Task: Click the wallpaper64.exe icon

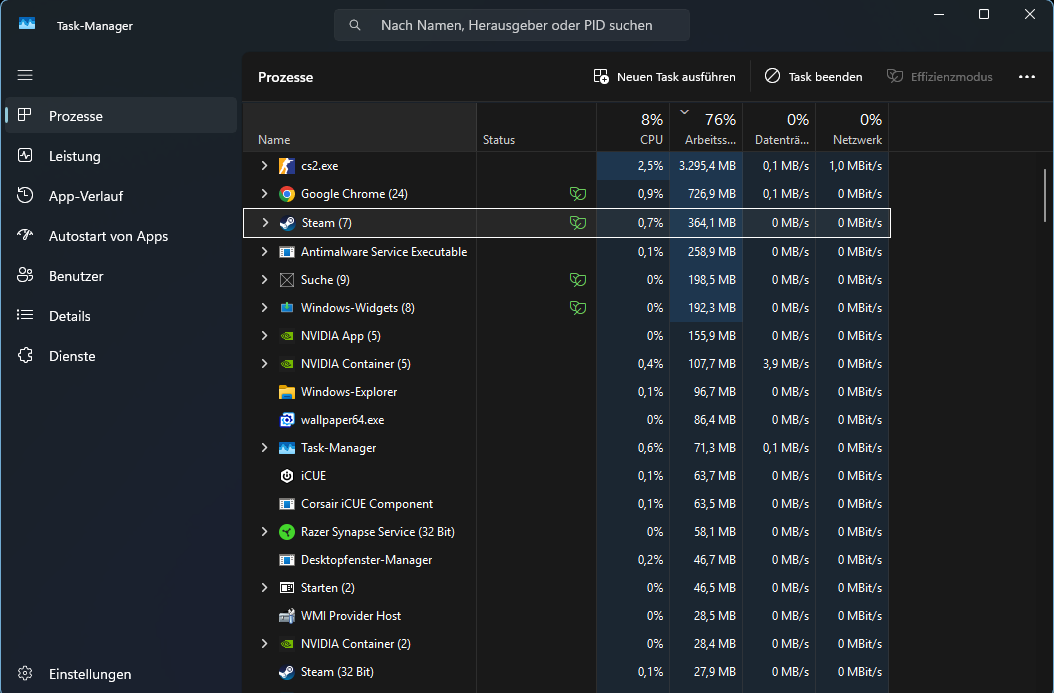Action: pyautogui.click(x=287, y=420)
